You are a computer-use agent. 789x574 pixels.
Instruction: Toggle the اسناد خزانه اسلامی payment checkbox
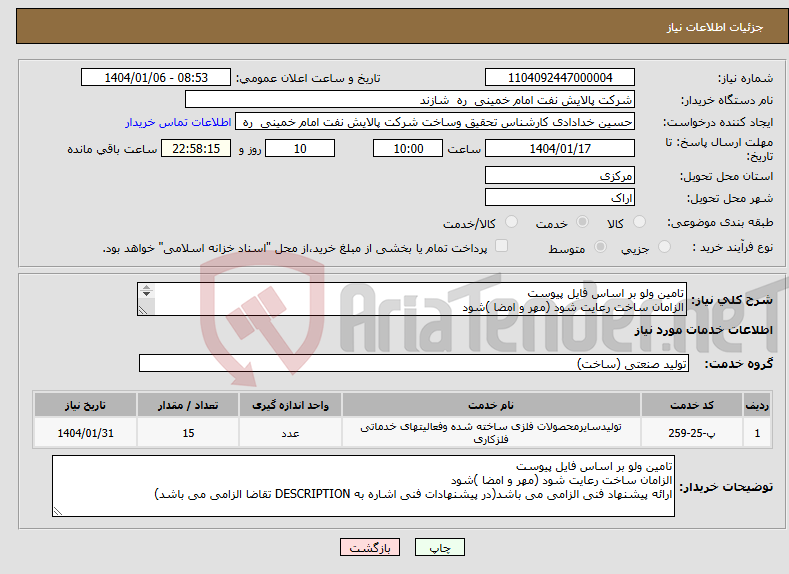pyautogui.click(x=502, y=245)
